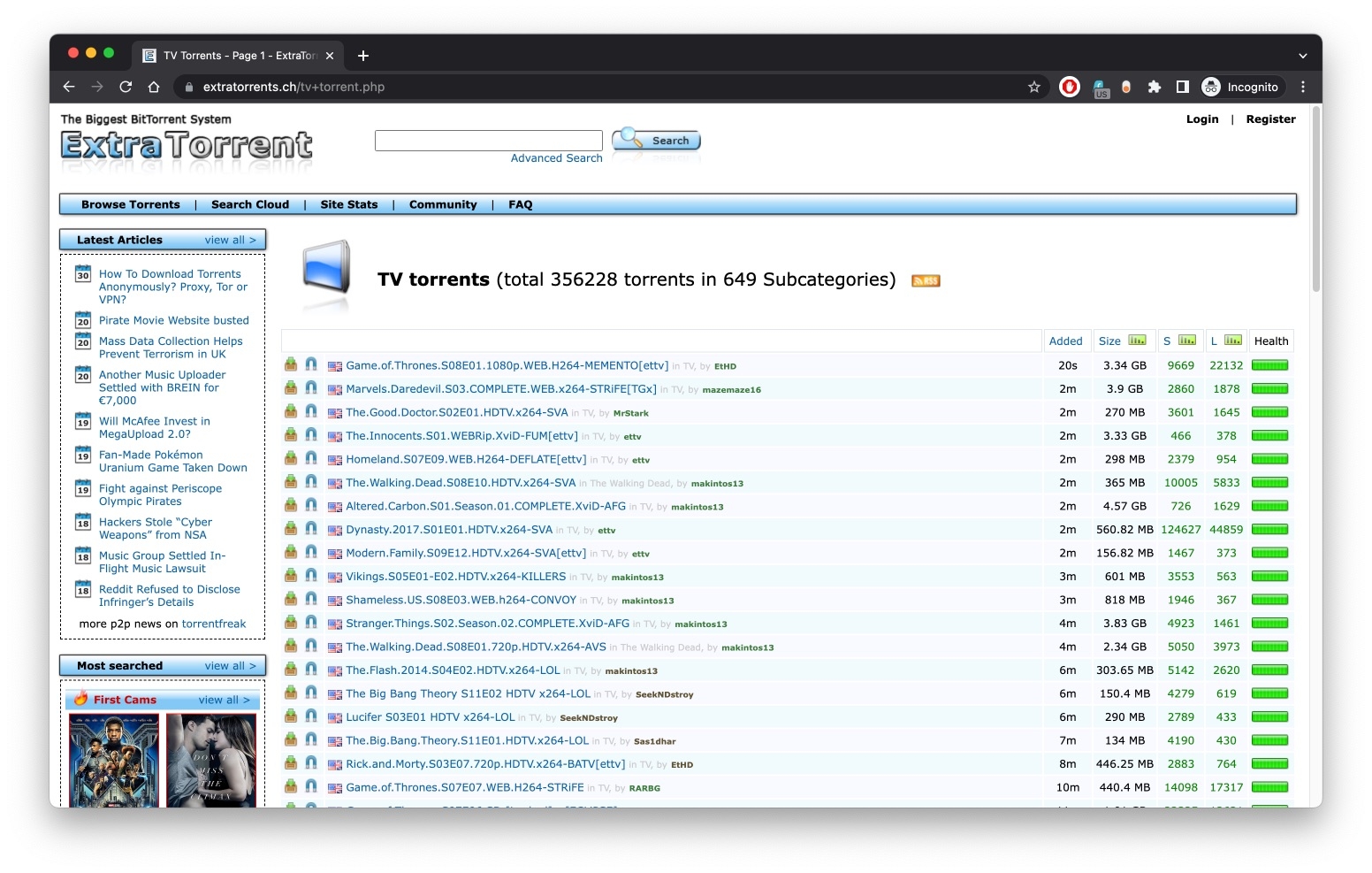The height and width of the screenshot is (873, 1372).
Task: Download torrent file for Marvels.Daredevil.S03.COMPLETE
Action: [290, 388]
